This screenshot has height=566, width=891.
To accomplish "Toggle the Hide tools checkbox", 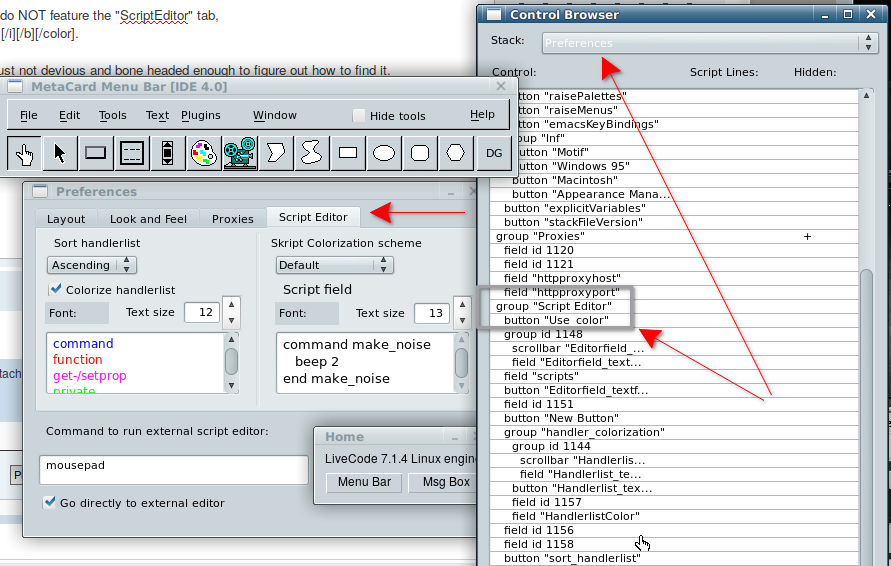I will tap(359, 116).
